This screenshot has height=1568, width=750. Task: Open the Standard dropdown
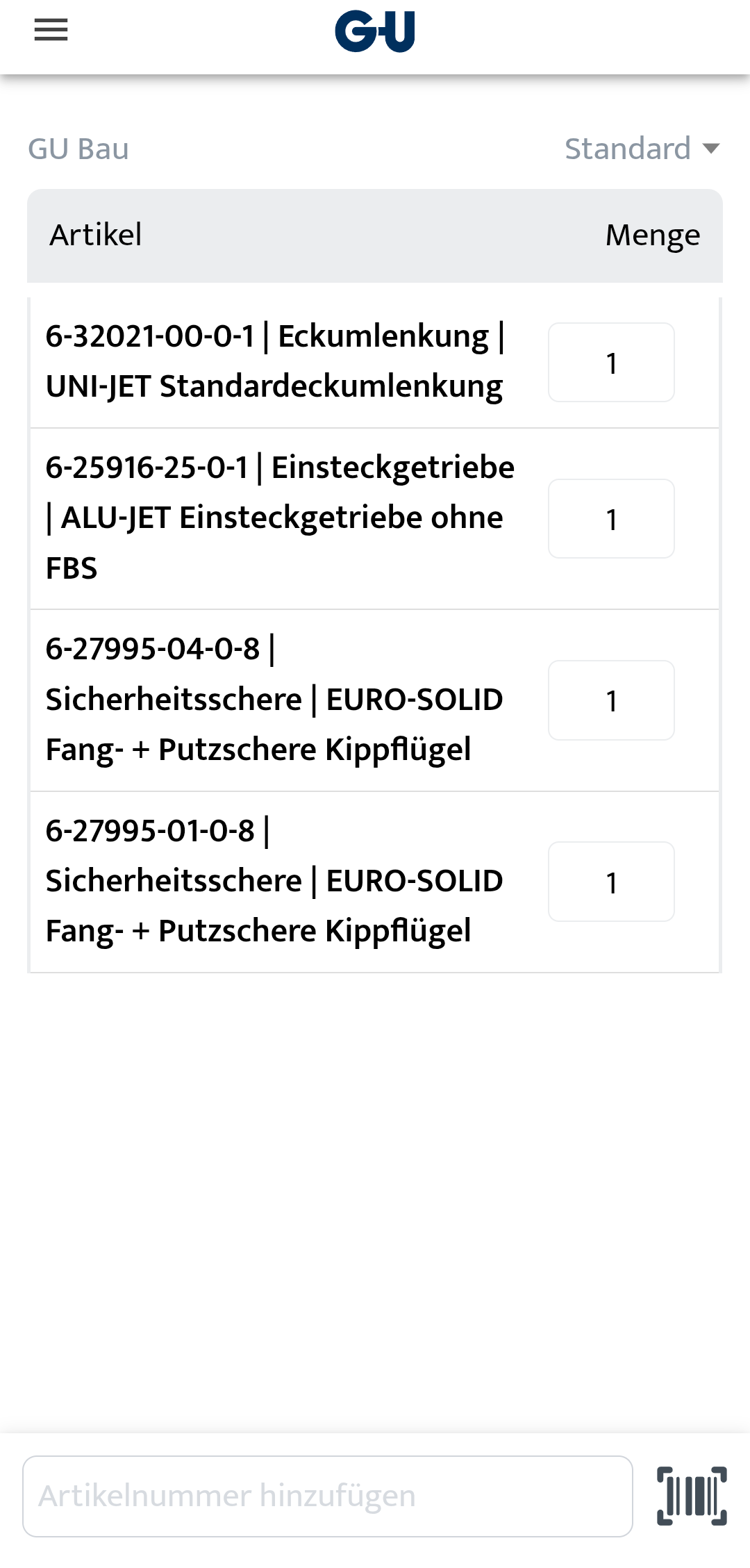pos(642,149)
